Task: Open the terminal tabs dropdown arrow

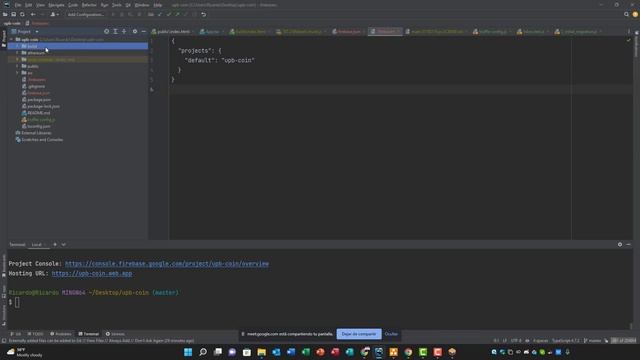Action: tap(63, 244)
